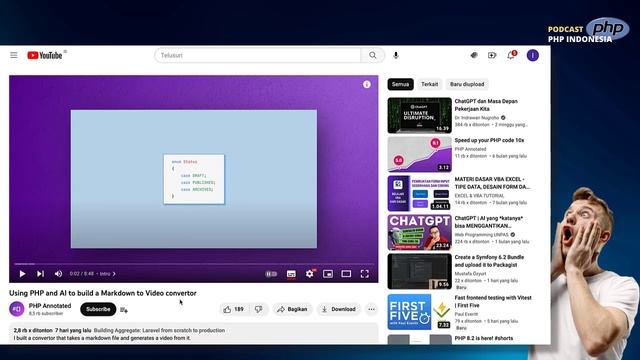Toggle theater mode
Screen dimensions: 640x360
pyautogui.click(x=346, y=273)
